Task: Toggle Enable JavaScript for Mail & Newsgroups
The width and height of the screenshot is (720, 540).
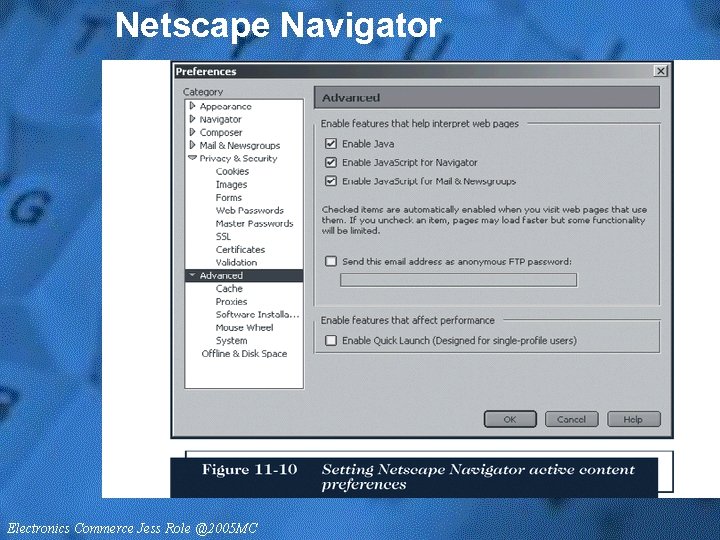Action: (331, 181)
